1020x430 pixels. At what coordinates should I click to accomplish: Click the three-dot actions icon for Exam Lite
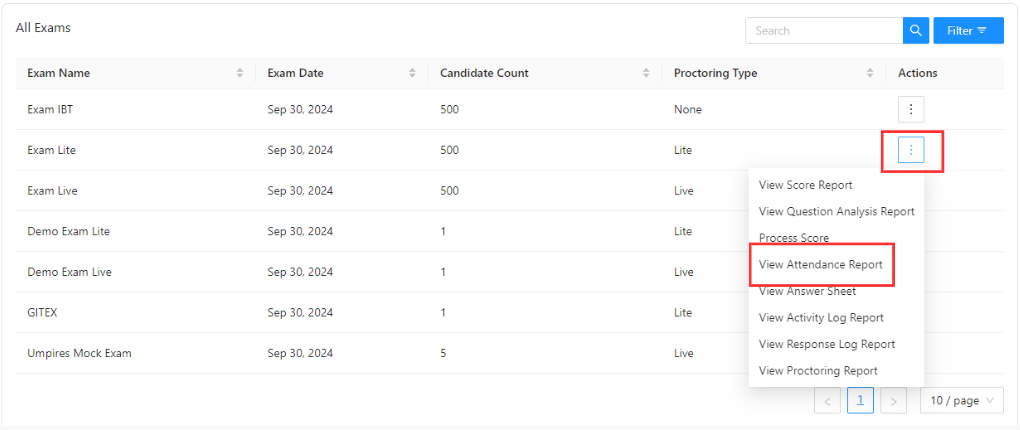[x=911, y=150]
